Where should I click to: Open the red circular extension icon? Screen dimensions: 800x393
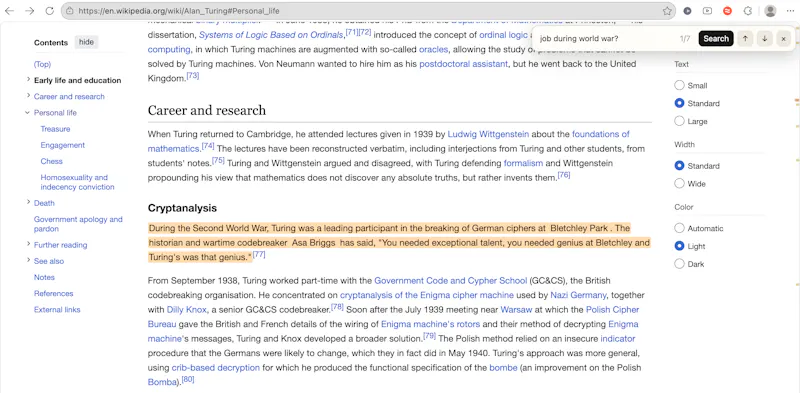pyautogui.click(x=728, y=11)
